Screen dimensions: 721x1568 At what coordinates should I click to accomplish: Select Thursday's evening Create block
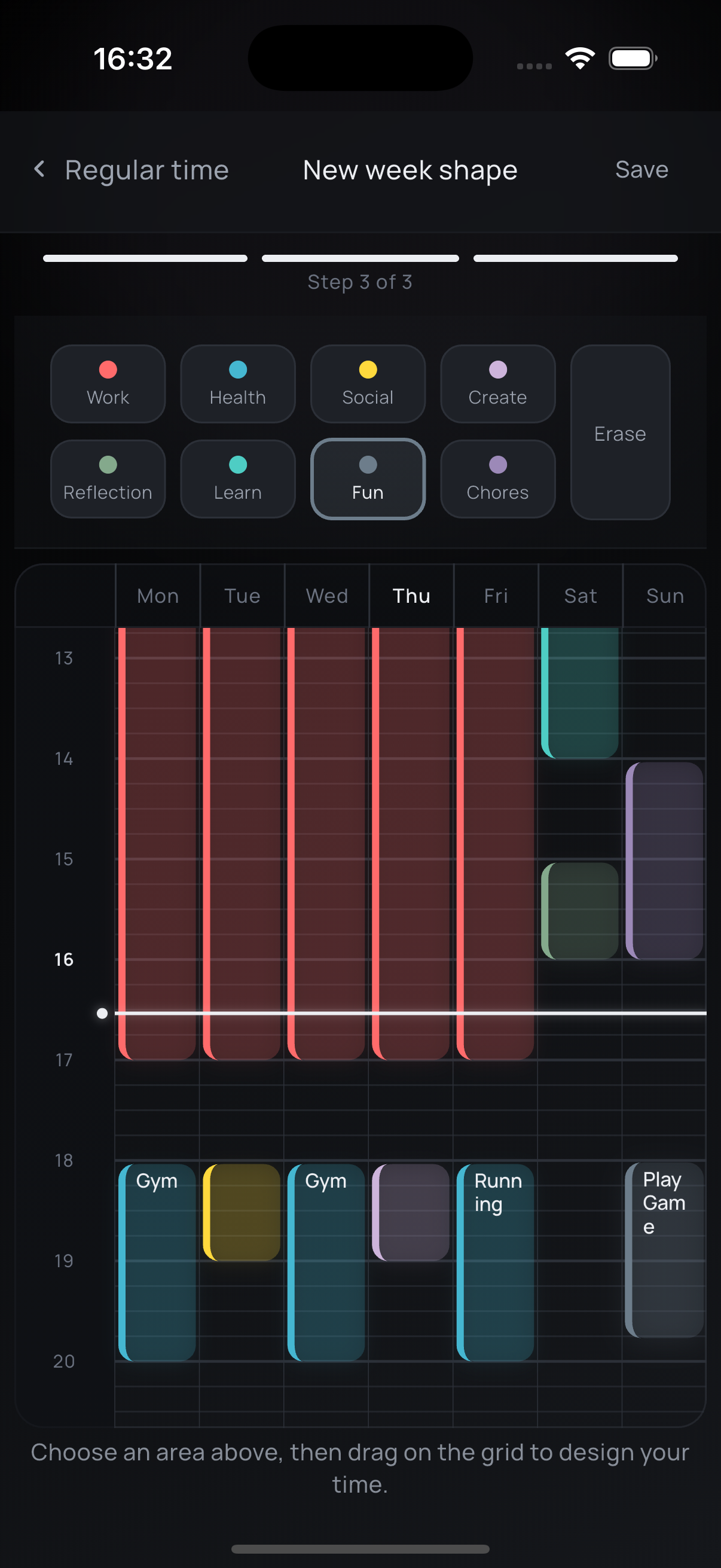411,1213
